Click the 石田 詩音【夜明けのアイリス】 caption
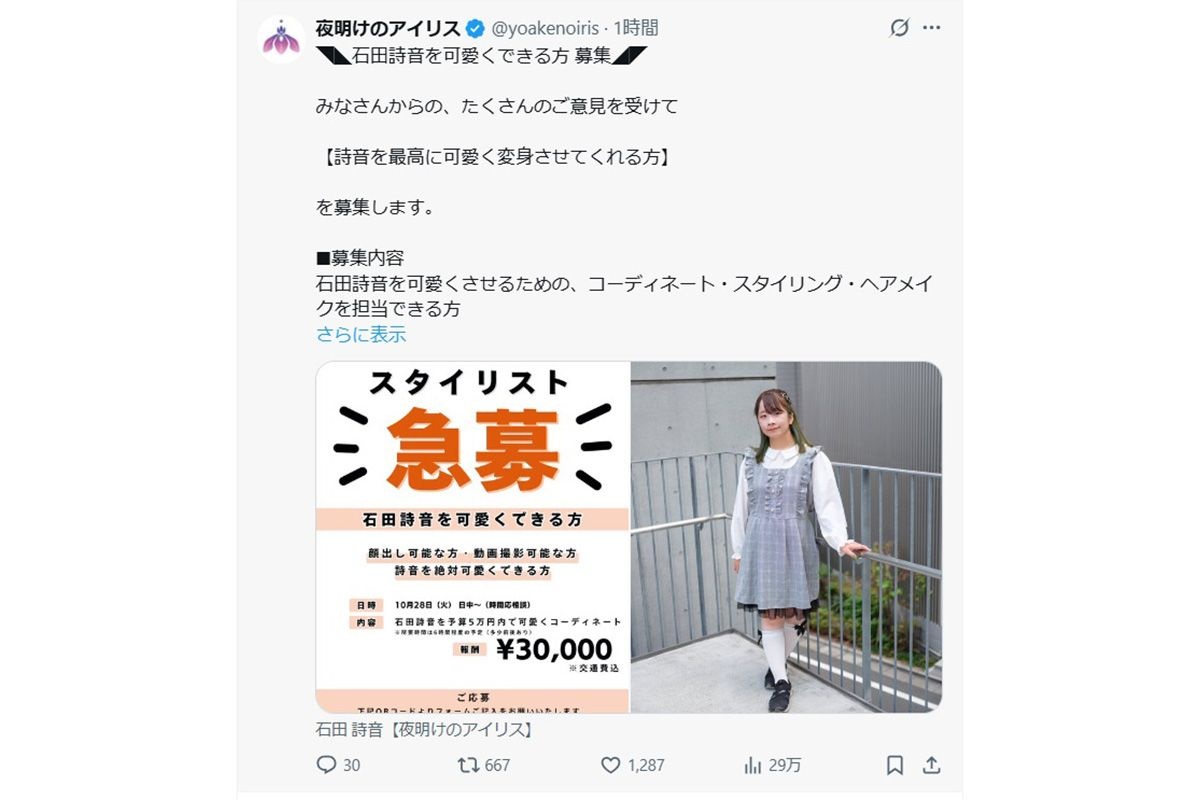This screenshot has height=800, width=1200. coord(424,730)
